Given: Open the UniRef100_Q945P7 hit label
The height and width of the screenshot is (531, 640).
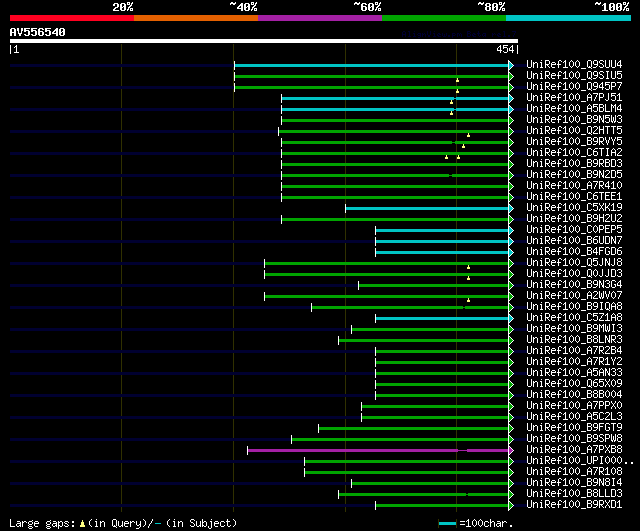Looking at the screenshot, I should pos(574,87).
